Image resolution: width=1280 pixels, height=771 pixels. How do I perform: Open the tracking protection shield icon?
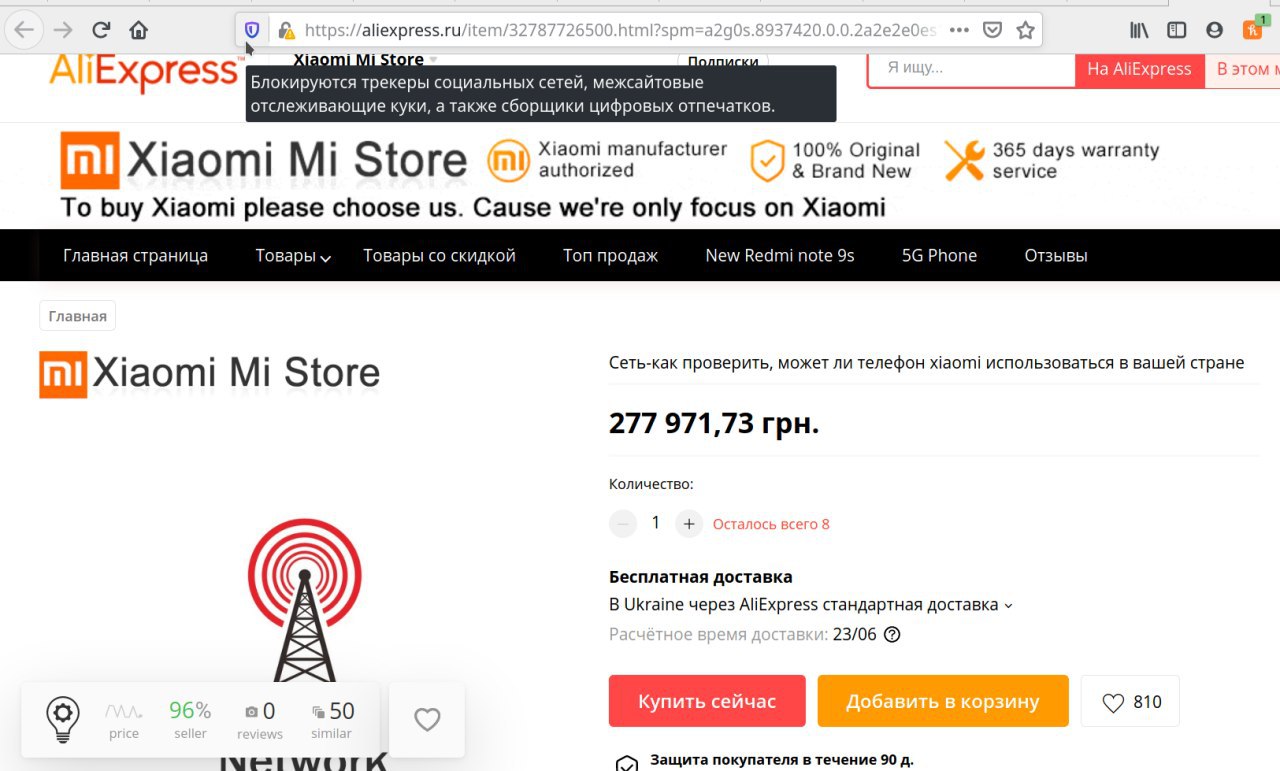[252, 30]
